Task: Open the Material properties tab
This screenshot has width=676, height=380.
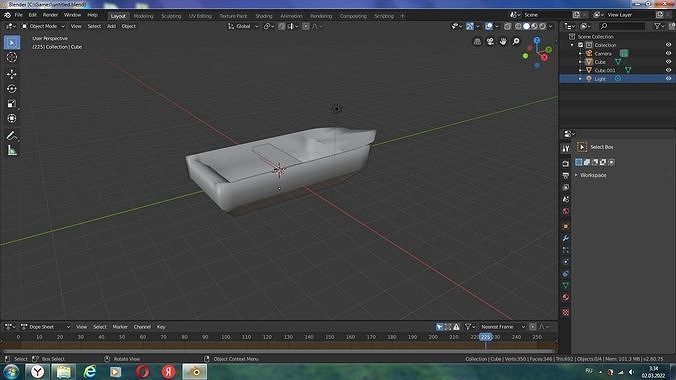Action: click(x=566, y=297)
